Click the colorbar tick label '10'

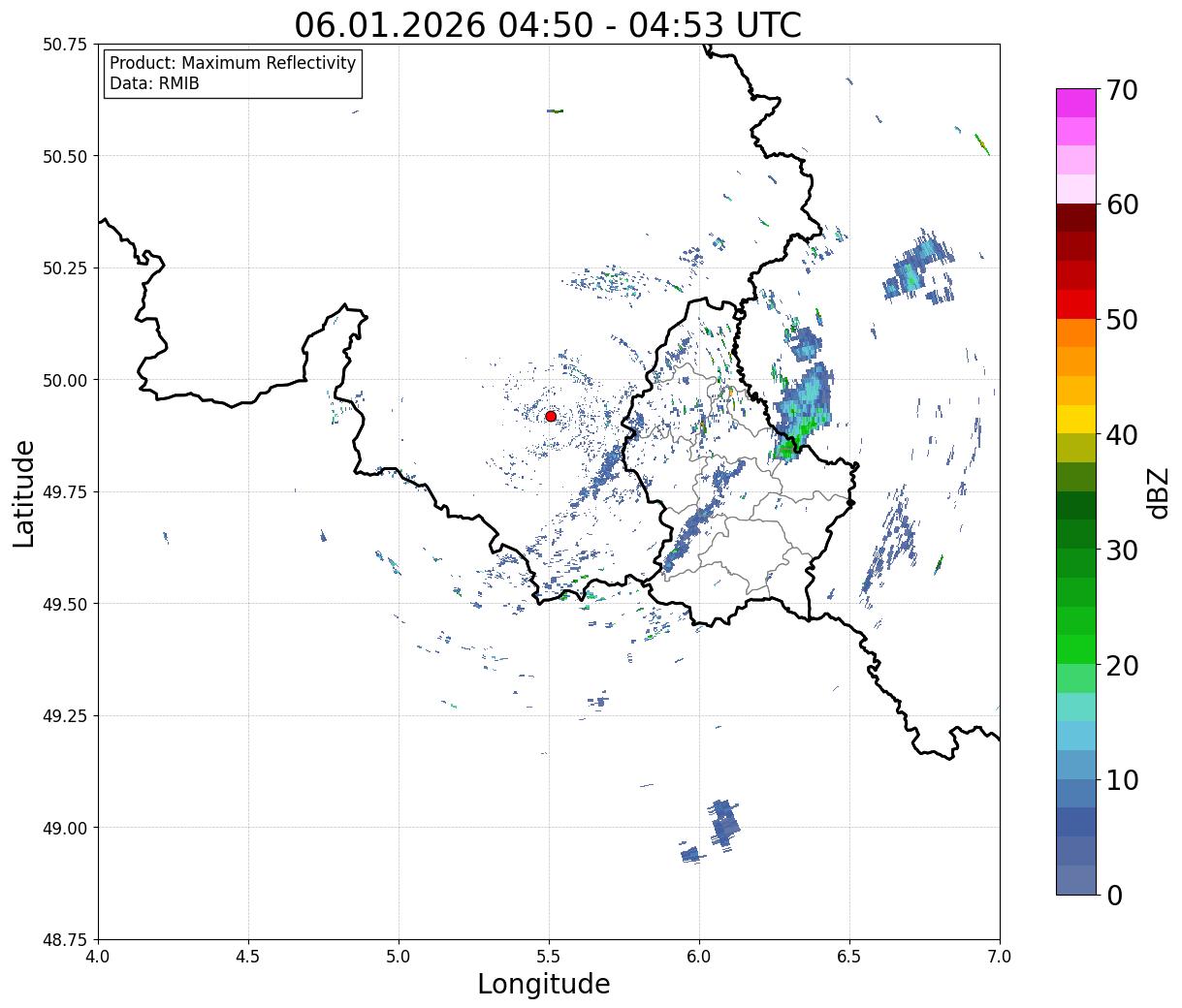(1122, 780)
